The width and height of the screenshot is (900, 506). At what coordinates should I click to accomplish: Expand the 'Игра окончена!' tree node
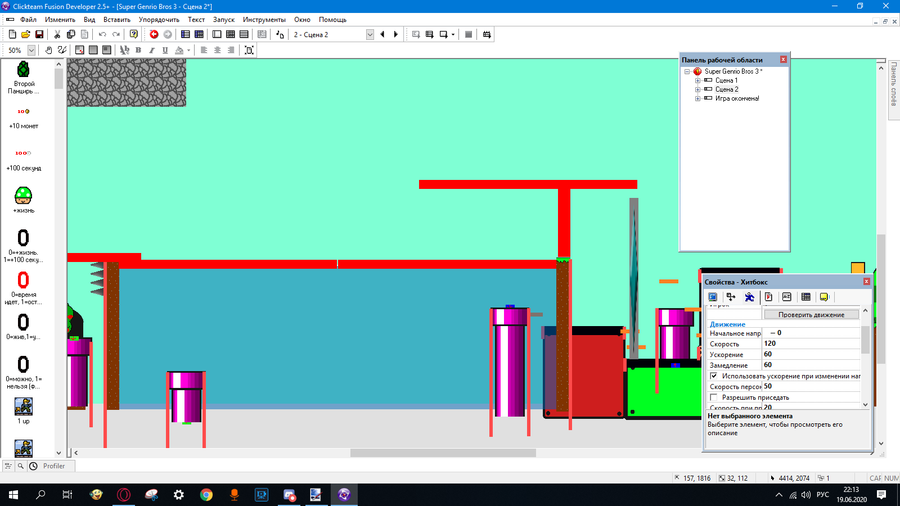coord(698,99)
